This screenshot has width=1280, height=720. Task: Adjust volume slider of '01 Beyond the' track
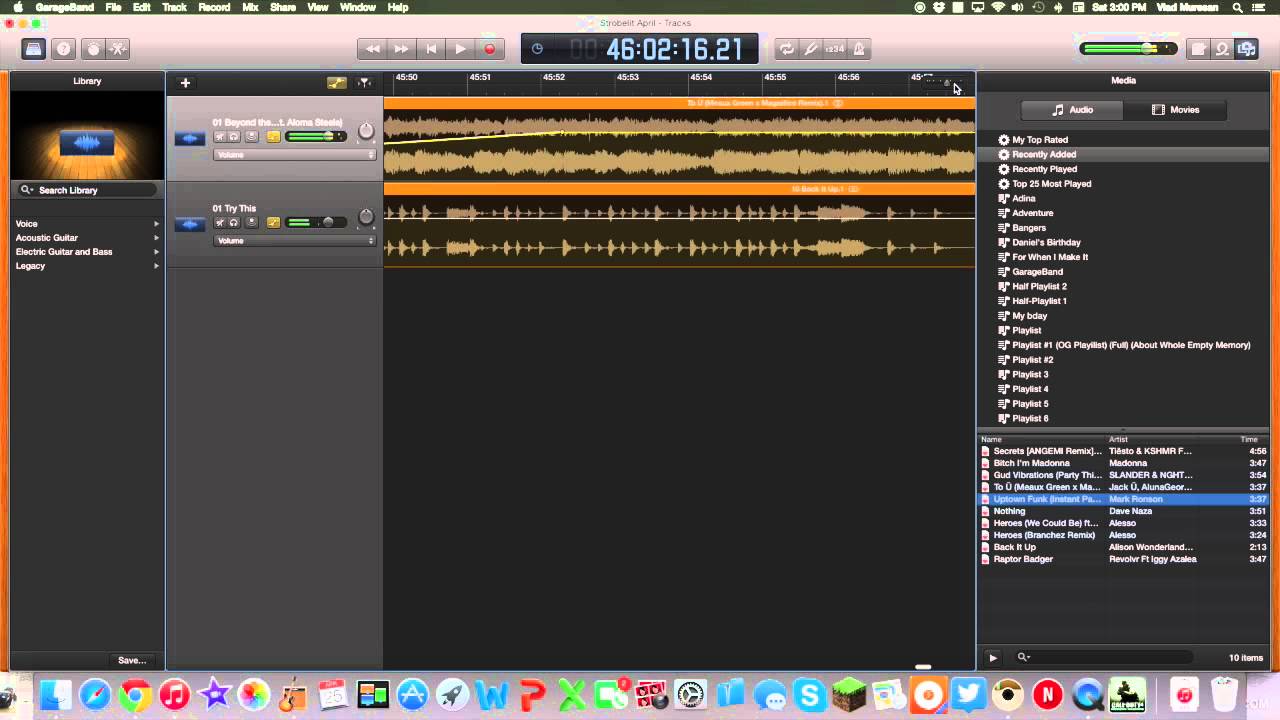316,137
